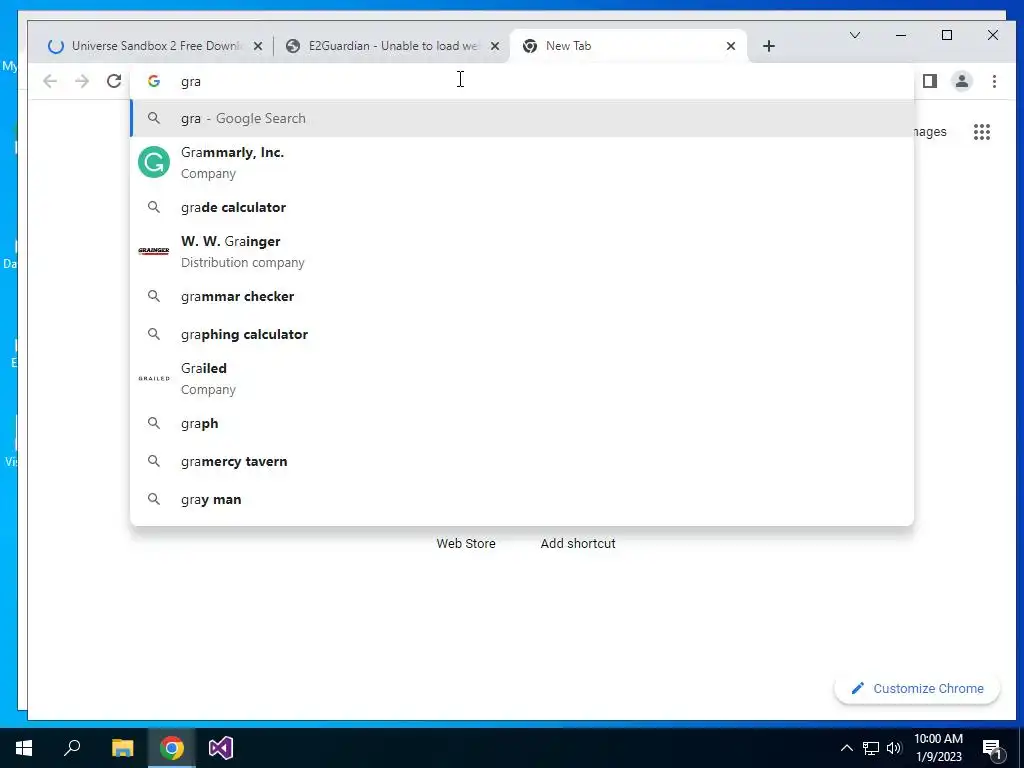The width and height of the screenshot is (1024, 768).
Task: Choose graphing calculator suggestion
Action: click(x=522, y=334)
